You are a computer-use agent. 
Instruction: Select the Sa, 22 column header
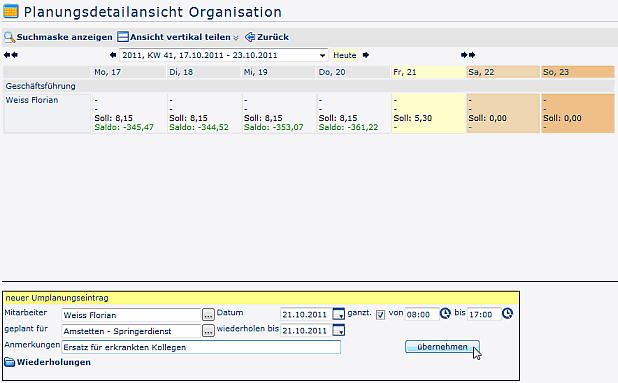503,72
